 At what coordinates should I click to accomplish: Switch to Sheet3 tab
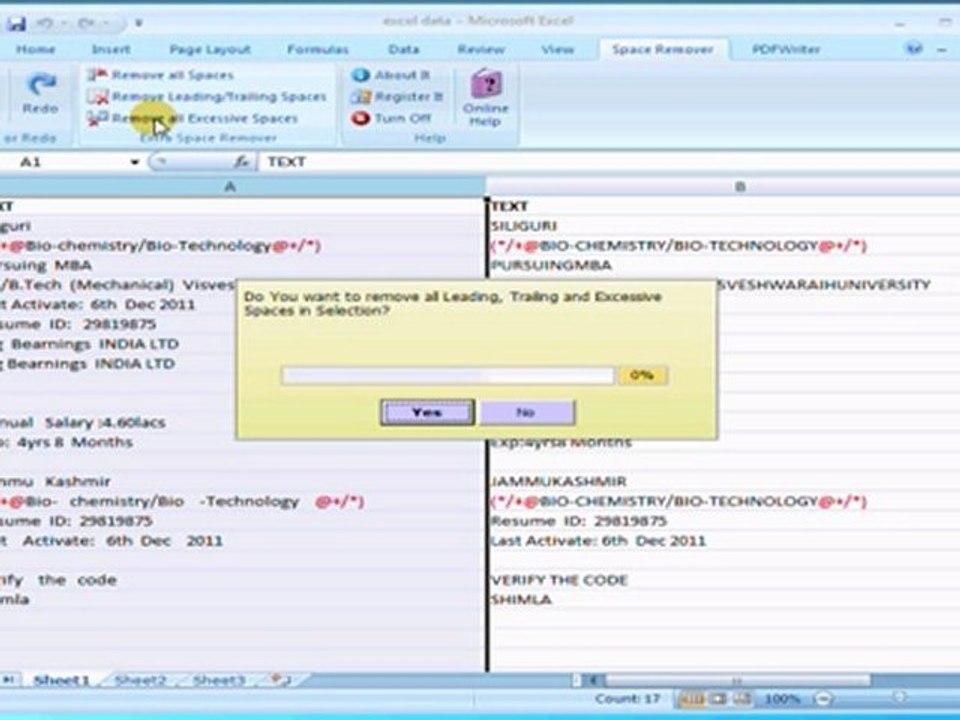(x=219, y=680)
